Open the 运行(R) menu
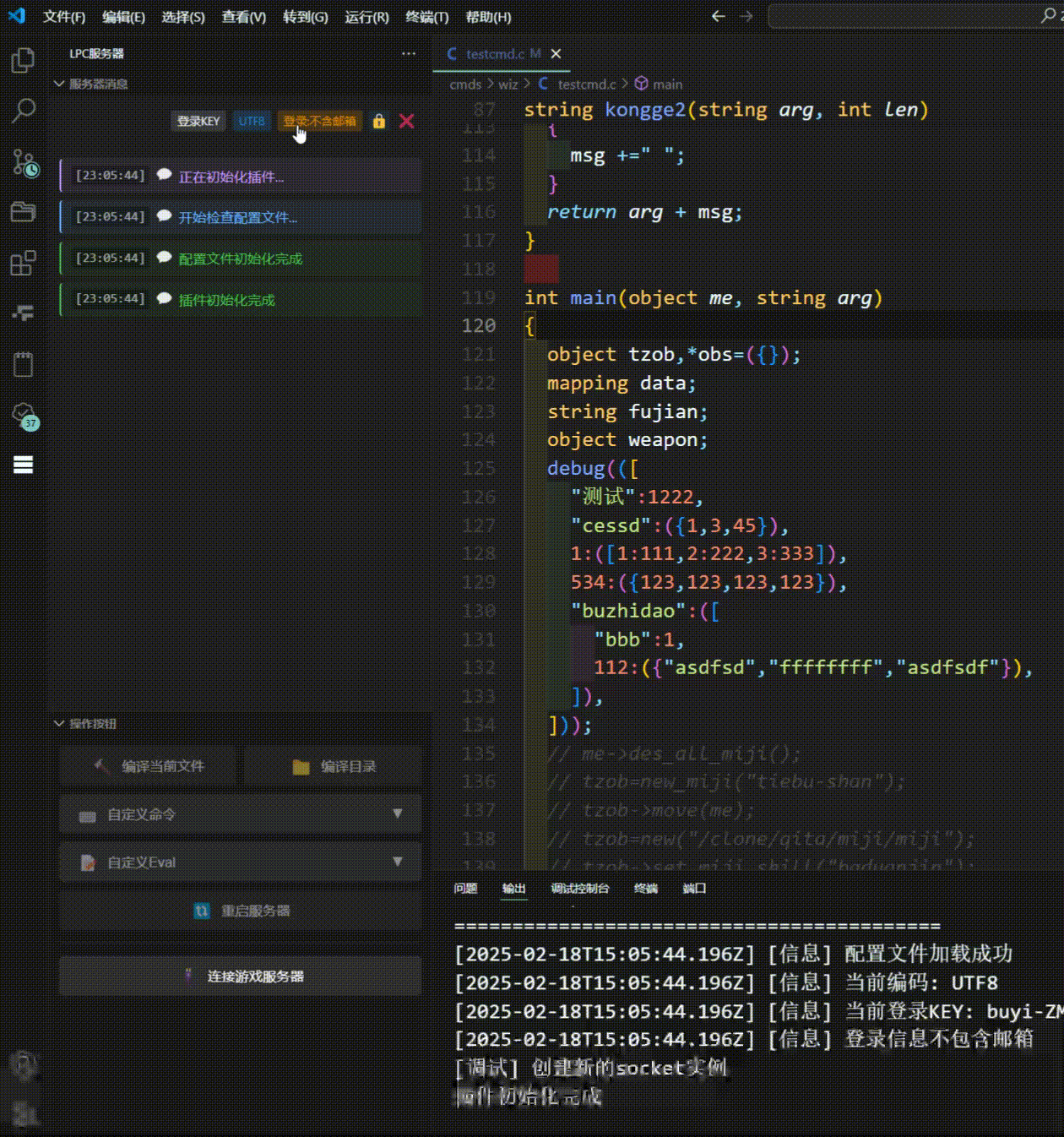The height and width of the screenshot is (1137, 1064). pyautogui.click(x=367, y=17)
